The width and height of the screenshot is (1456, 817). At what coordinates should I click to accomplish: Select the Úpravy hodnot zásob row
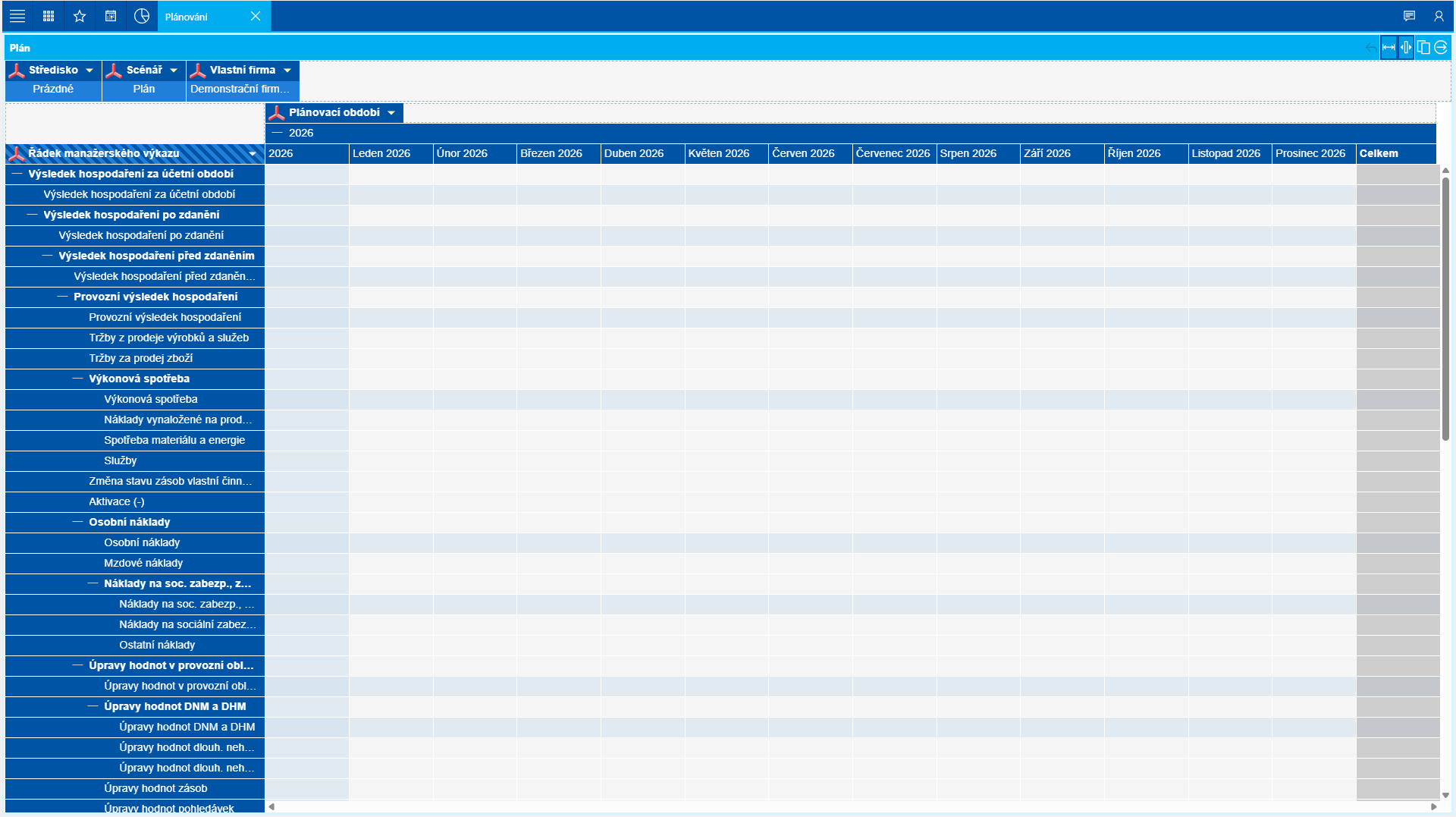[135, 789]
